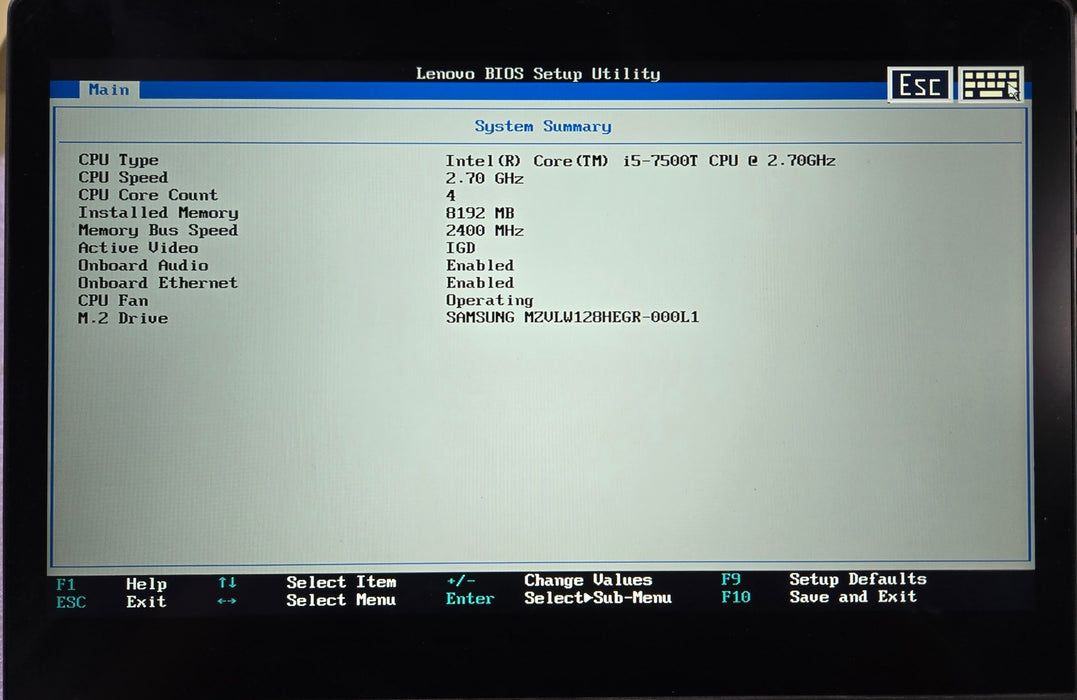Click Enabled value for Onboard Audio
This screenshot has height=700, width=1077.
pyautogui.click(x=479, y=265)
